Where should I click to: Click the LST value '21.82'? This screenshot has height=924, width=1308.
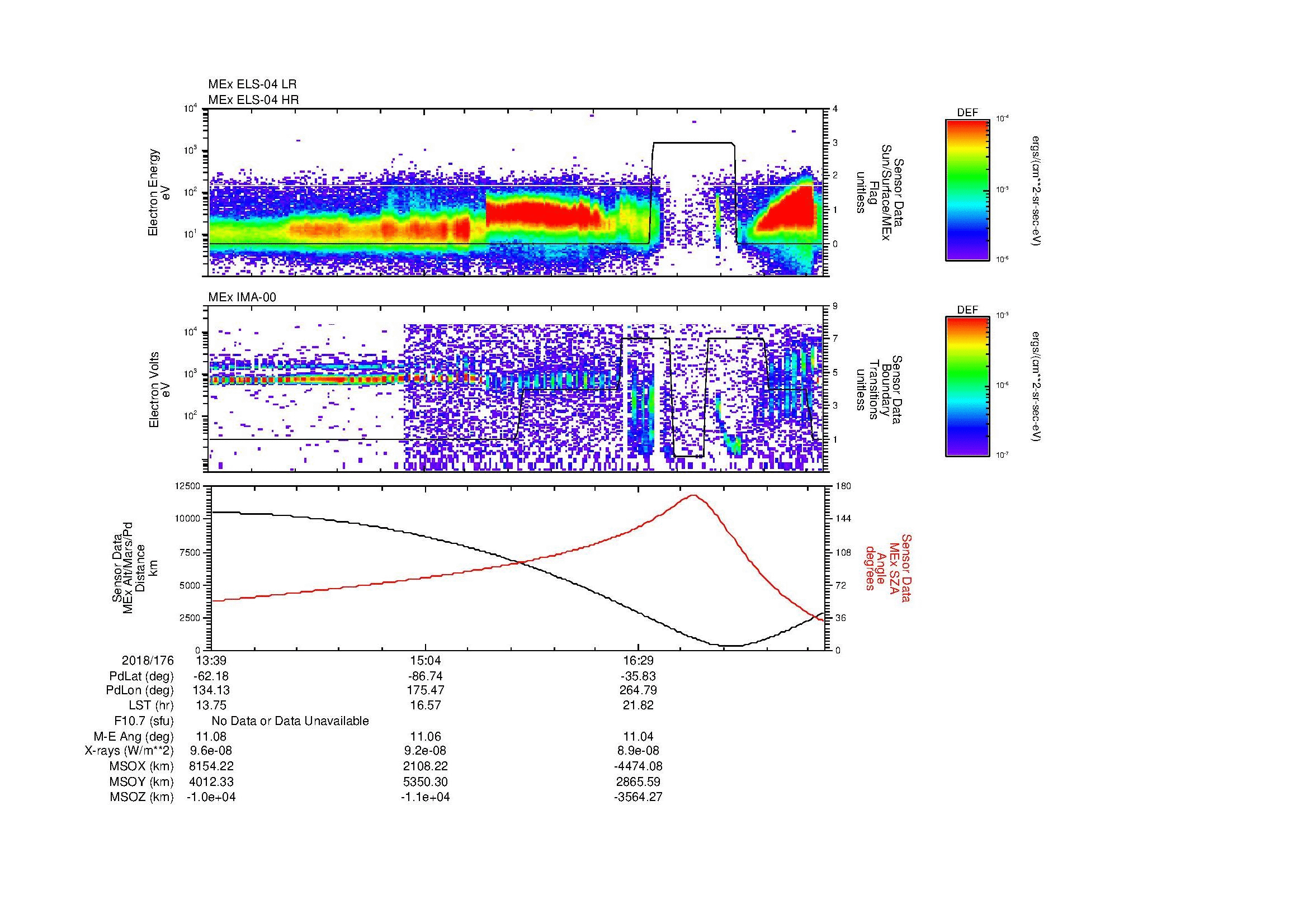click(639, 705)
